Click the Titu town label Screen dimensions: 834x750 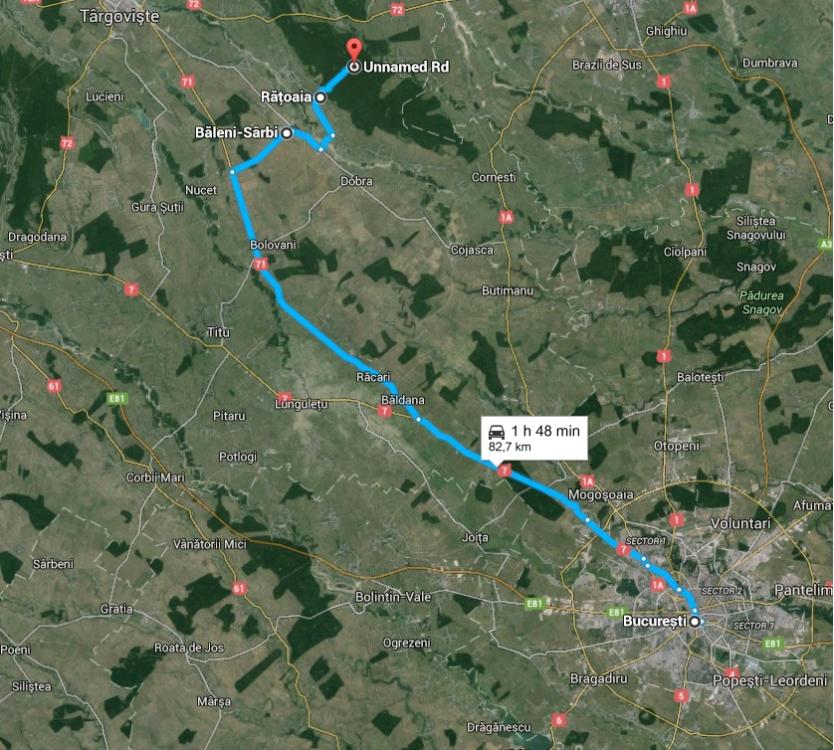(x=218, y=332)
